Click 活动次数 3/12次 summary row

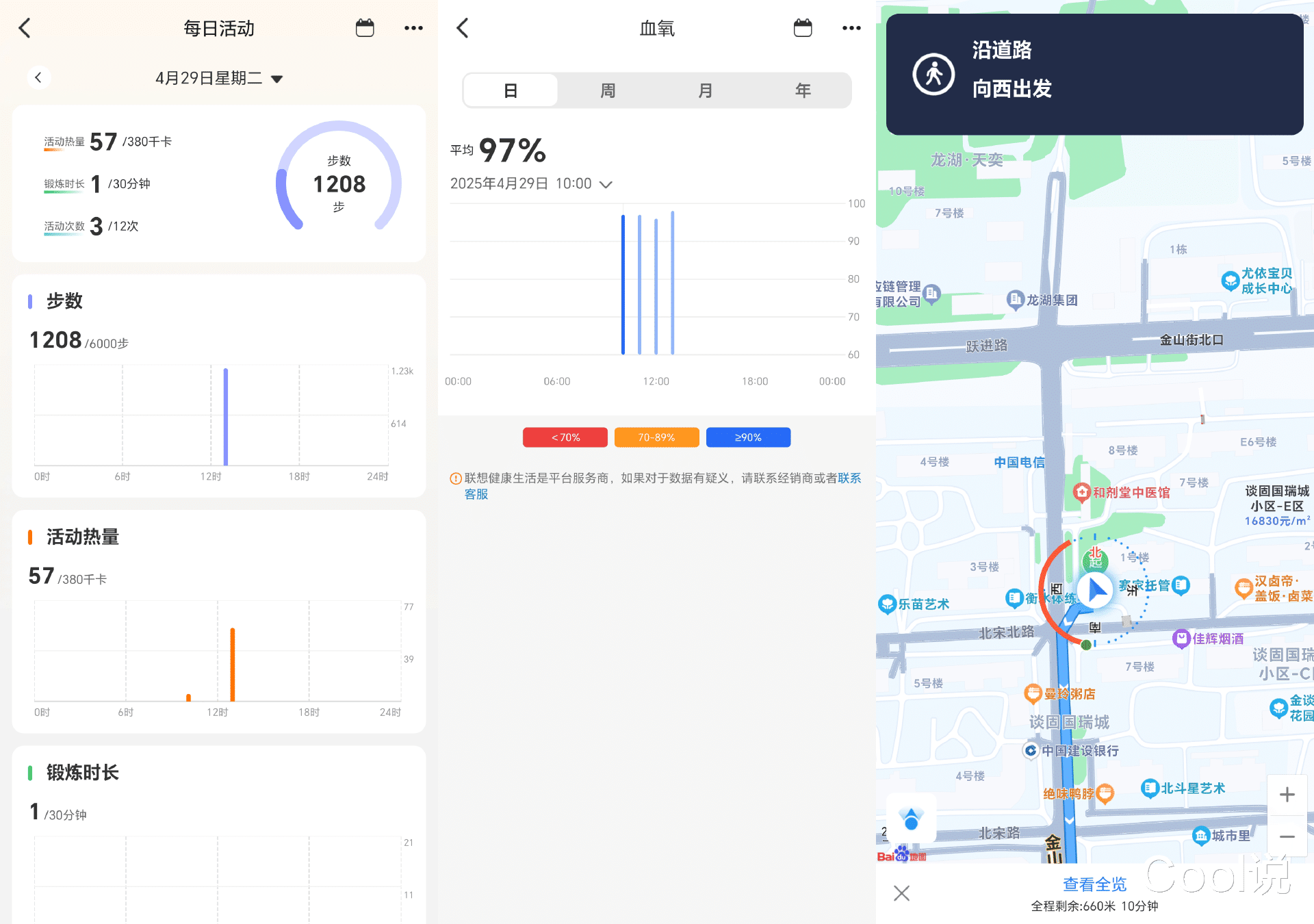pyautogui.click(x=91, y=226)
